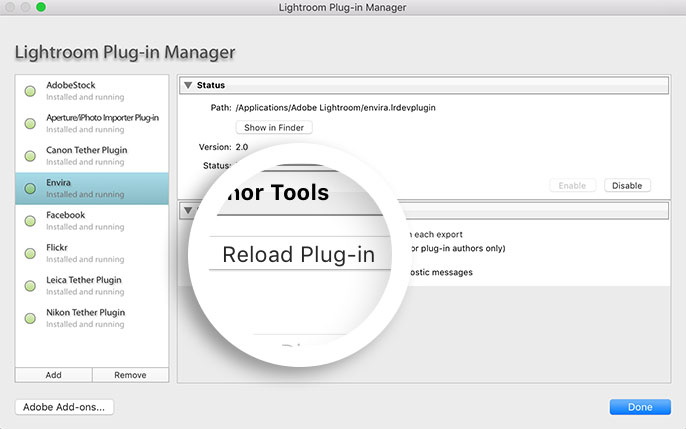
Task: Click the Status section header bar
Action: (x=424, y=85)
